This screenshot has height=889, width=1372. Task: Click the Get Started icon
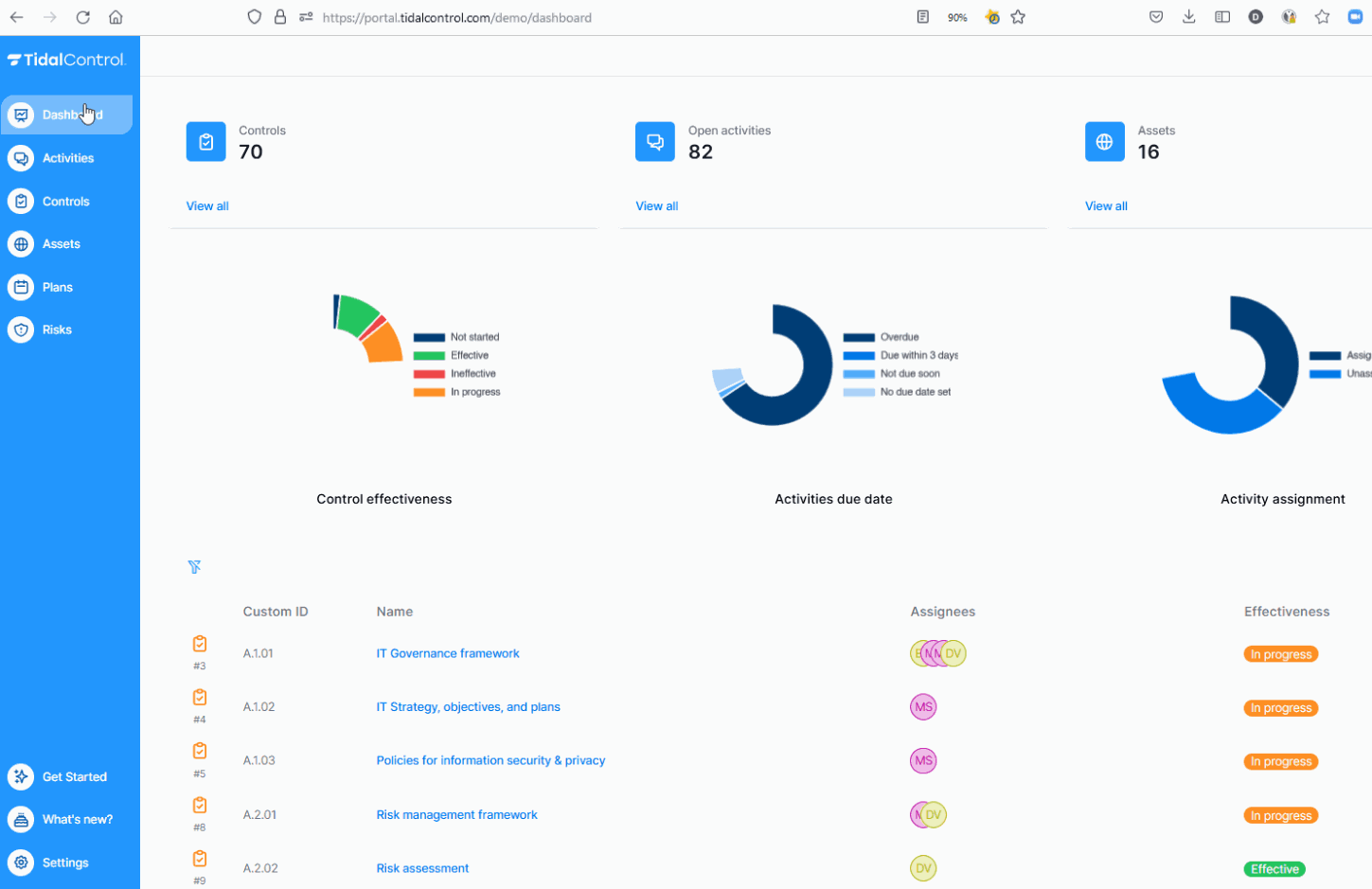pyautogui.click(x=21, y=776)
